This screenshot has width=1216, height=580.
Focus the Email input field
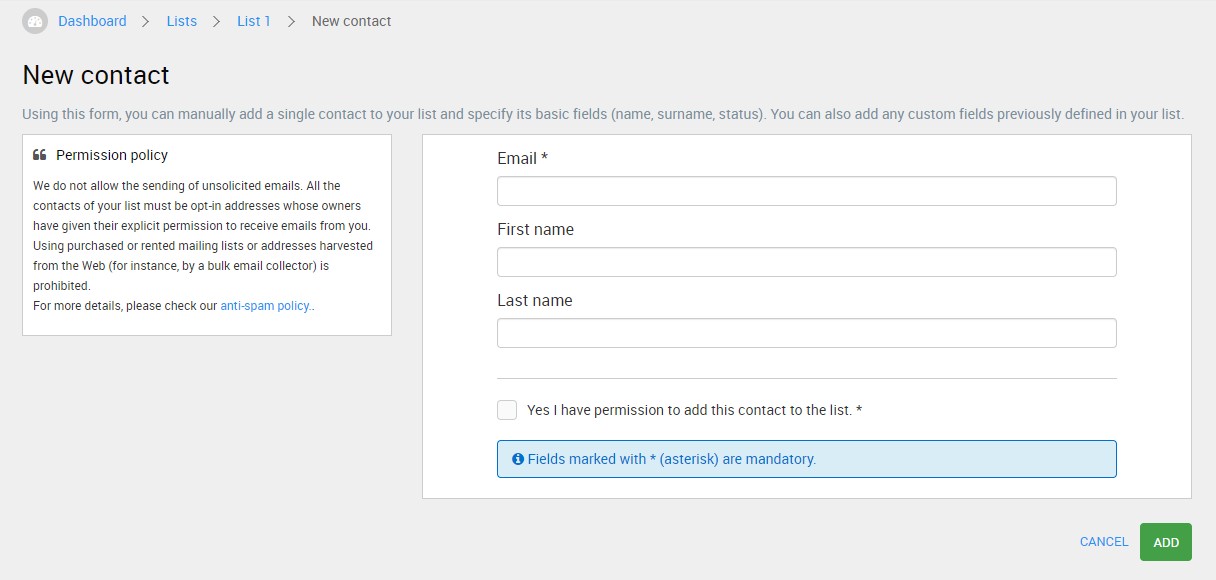coord(806,191)
